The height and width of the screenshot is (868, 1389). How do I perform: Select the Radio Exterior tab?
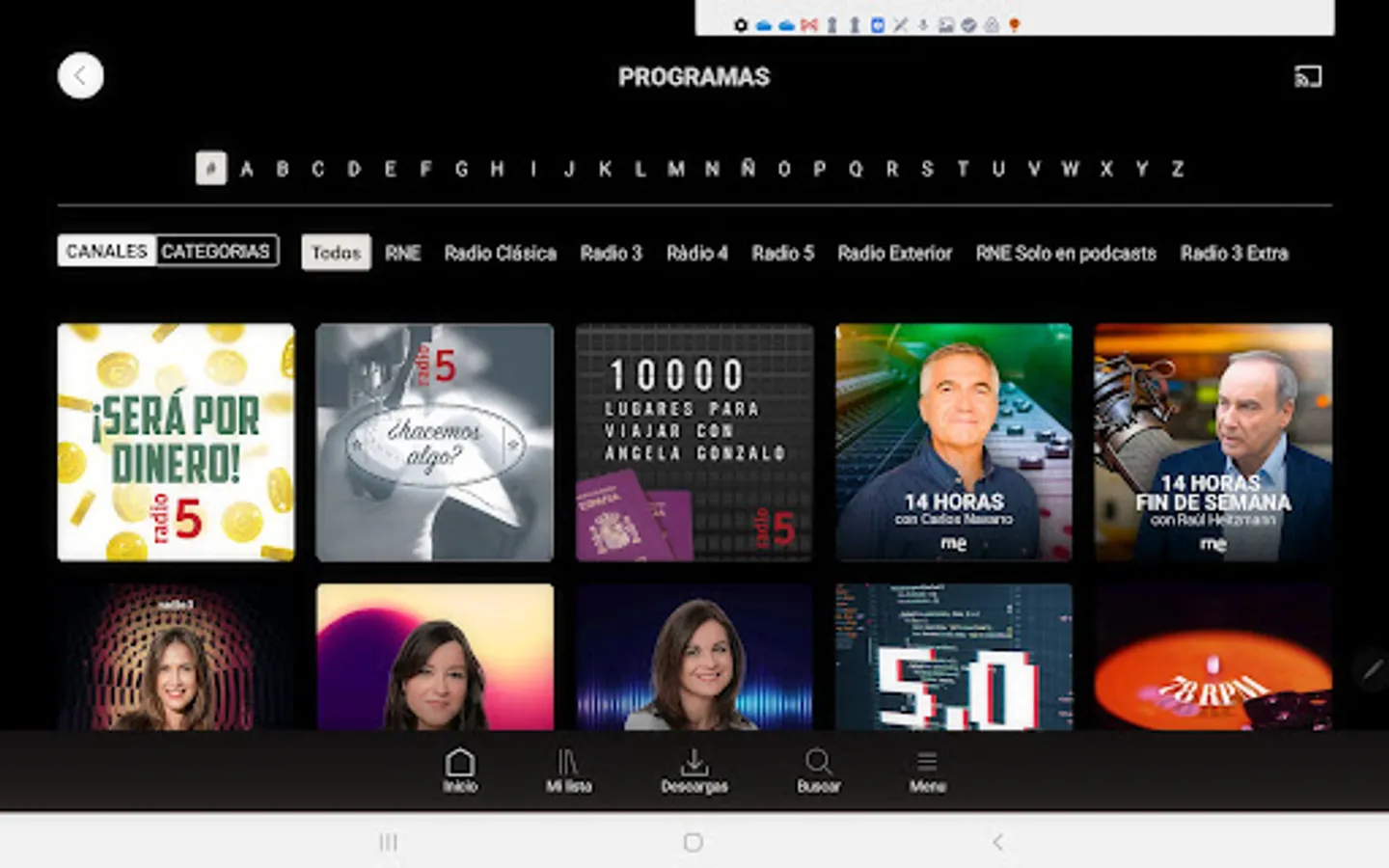pyautogui.click(x=894, y=253)
